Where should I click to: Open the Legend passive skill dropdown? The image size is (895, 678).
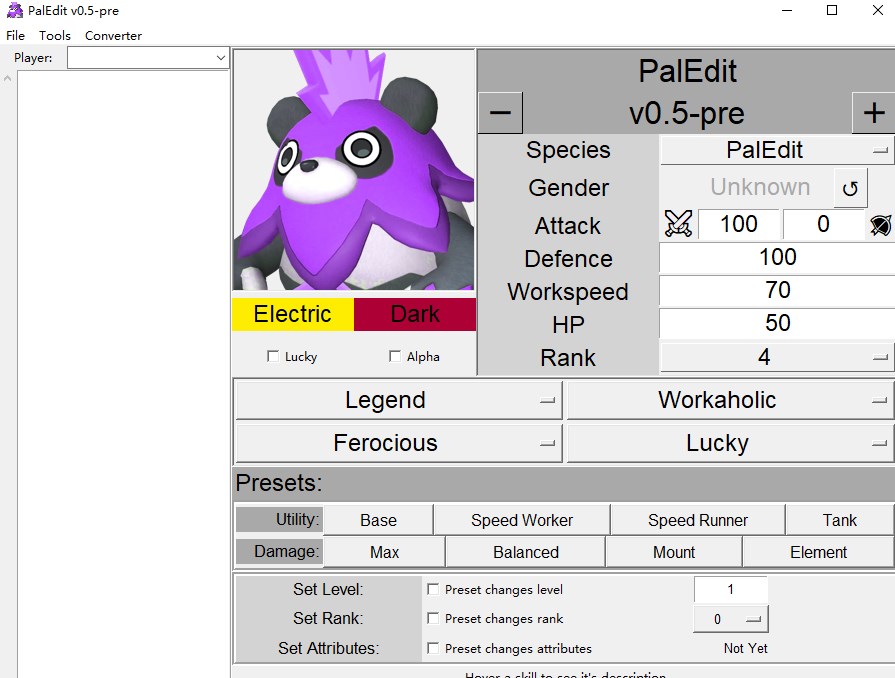tap(398, 401)
